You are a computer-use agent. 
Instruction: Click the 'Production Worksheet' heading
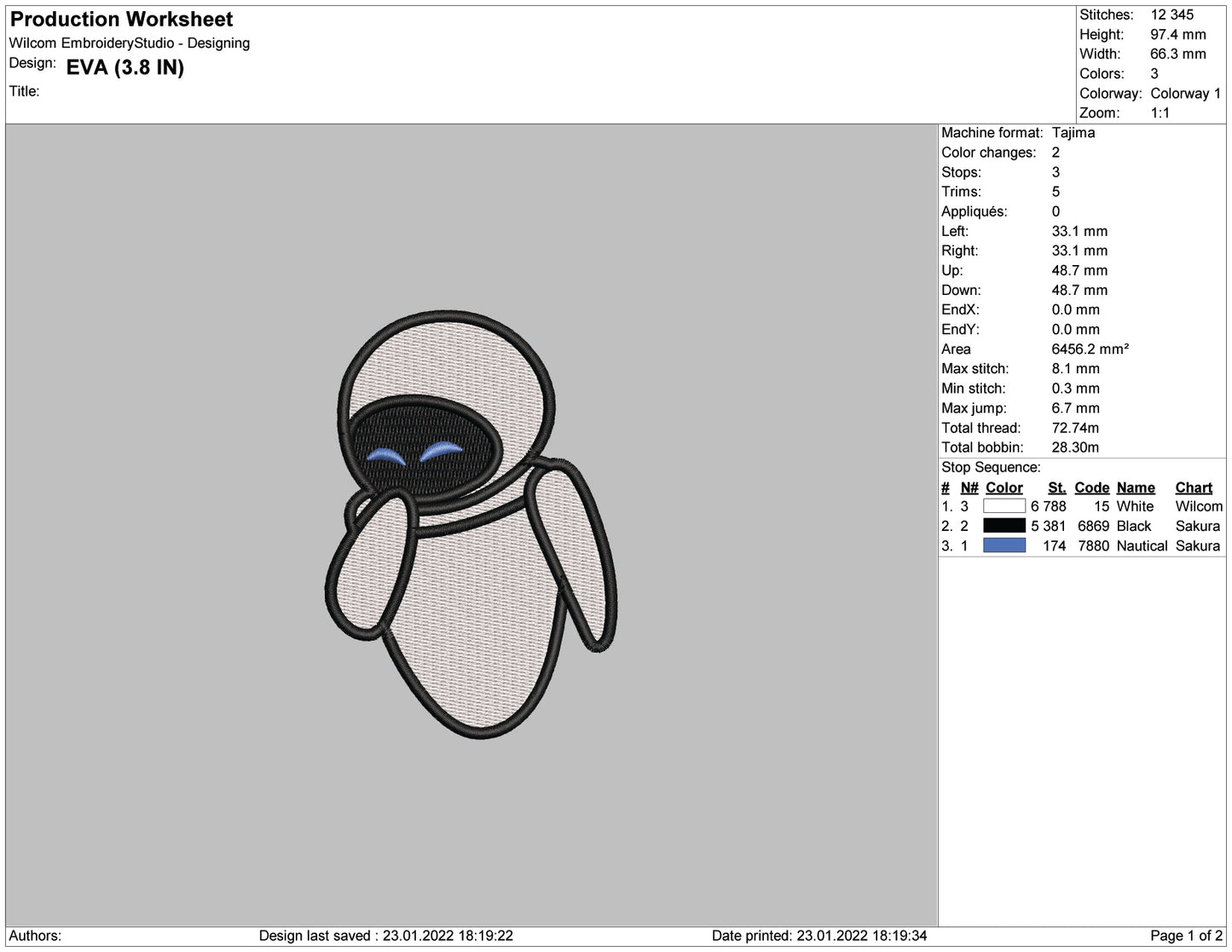(x=121, y=19)
